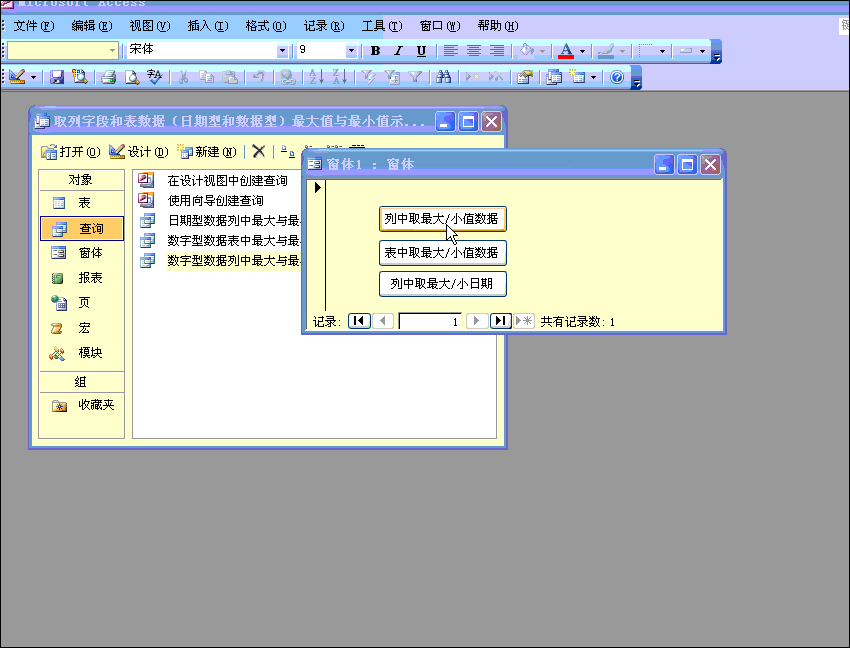Click the record number field
The image size is (850, 648).
(430, 321)
